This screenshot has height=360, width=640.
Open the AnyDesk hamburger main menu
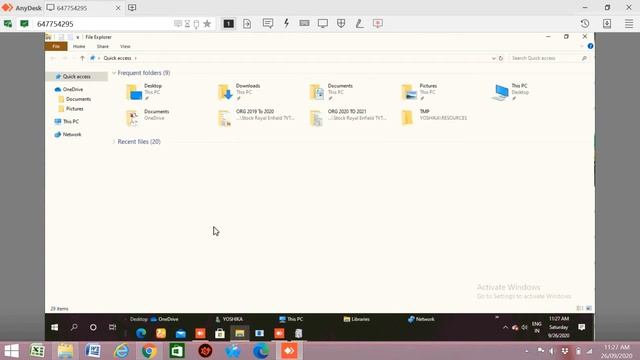click(x=629, y=24)
